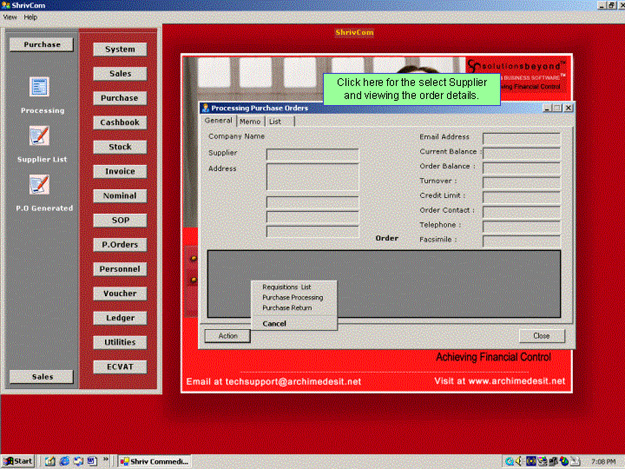Open the Supplier List icon
Viewport: 625px width, 469px height.
pos(40,136)
